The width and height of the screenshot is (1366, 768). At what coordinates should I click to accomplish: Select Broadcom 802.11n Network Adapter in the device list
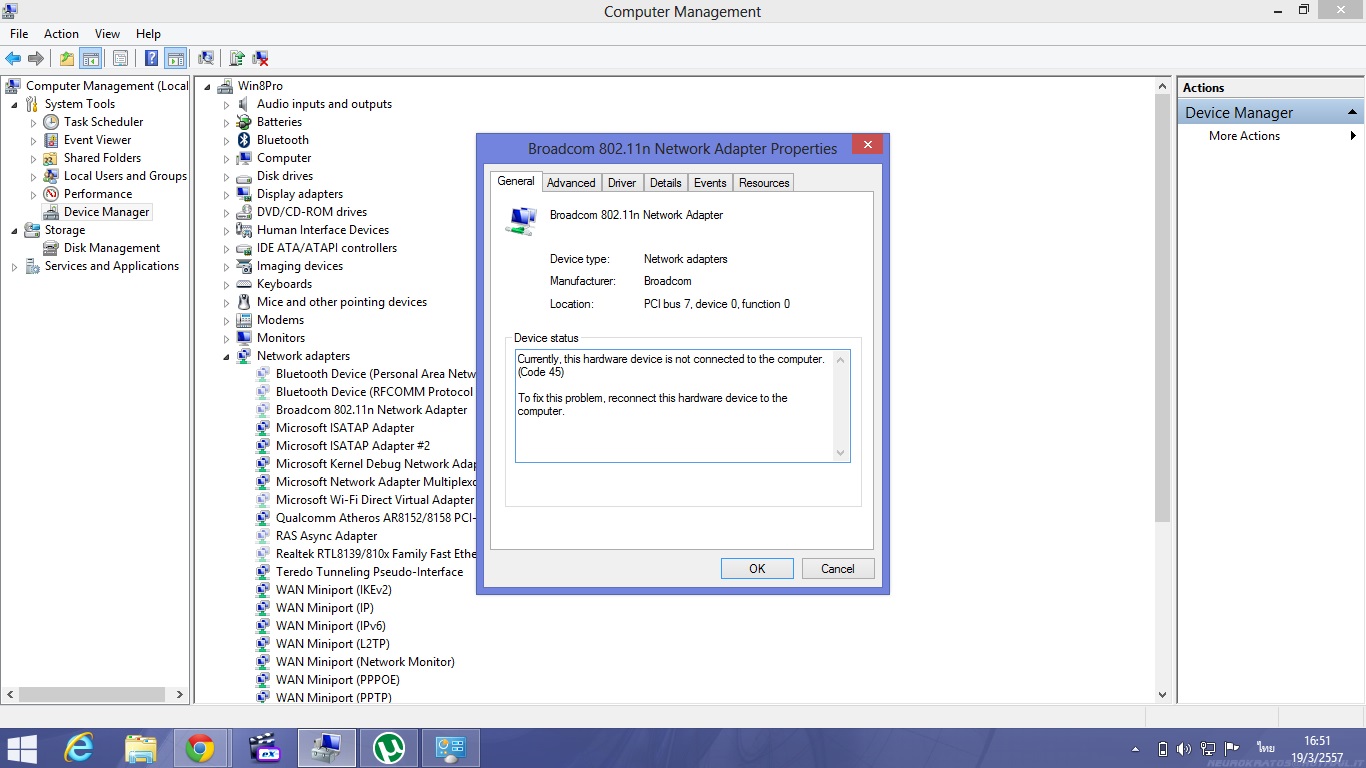[371, 410]
